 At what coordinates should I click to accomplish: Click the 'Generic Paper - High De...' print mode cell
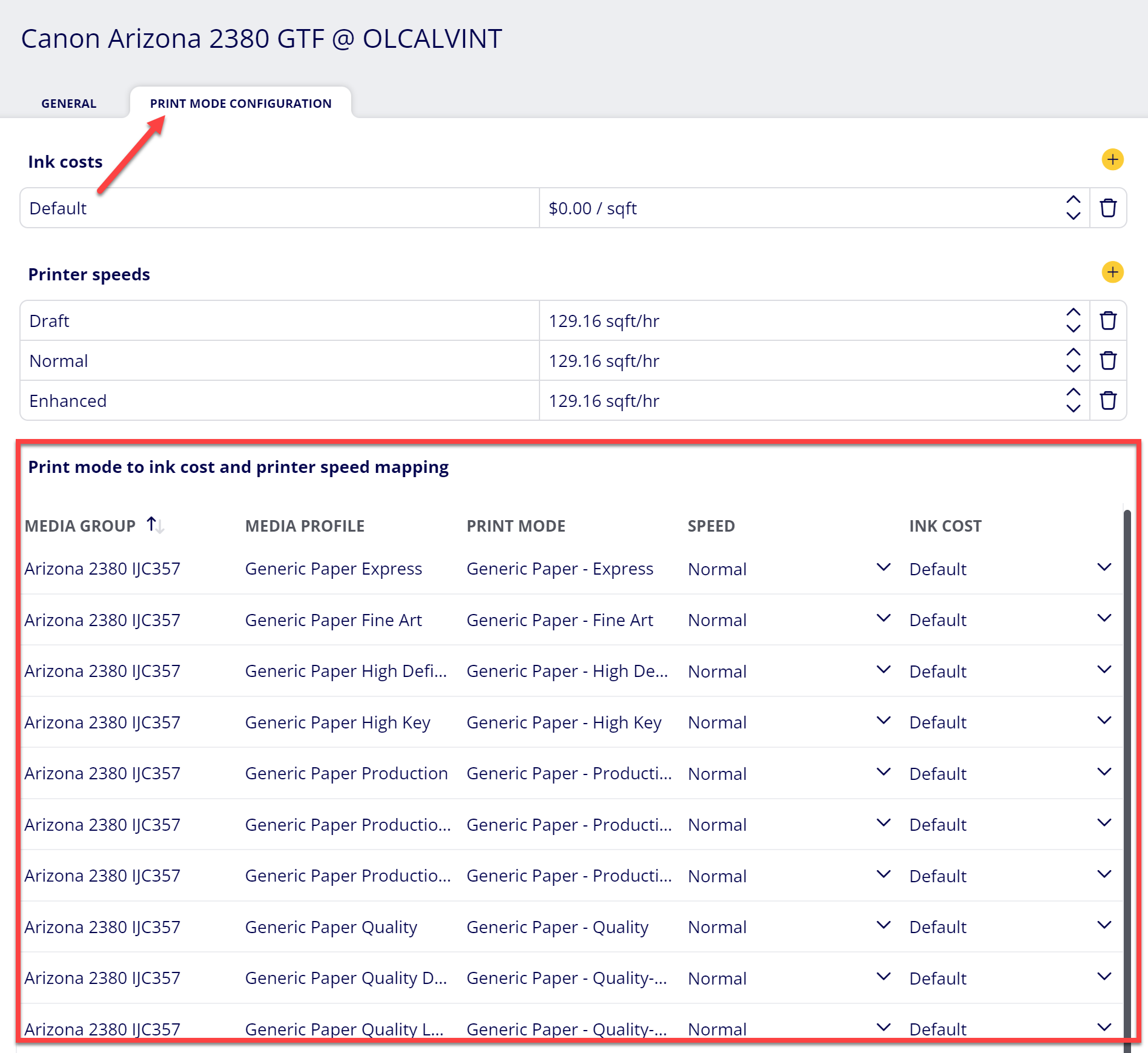click(567, 671)
